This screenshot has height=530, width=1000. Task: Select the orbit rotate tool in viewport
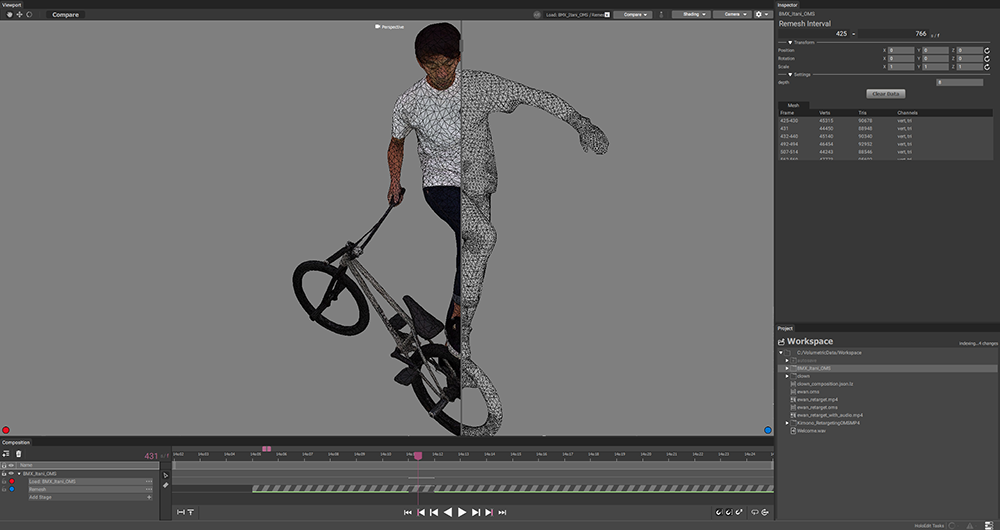click(x=29, y=14)
